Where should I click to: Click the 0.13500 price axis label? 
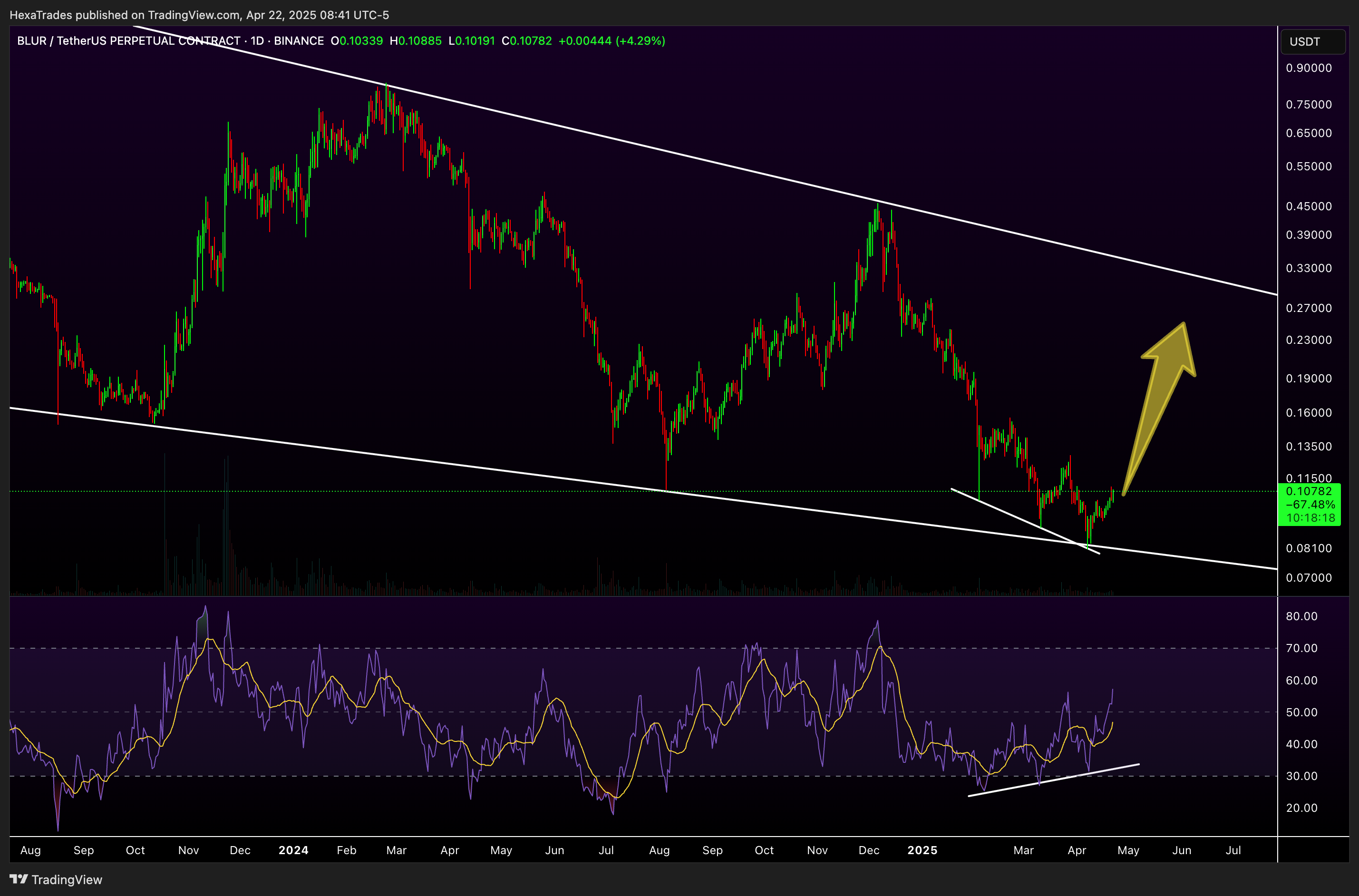[1309, 446]
